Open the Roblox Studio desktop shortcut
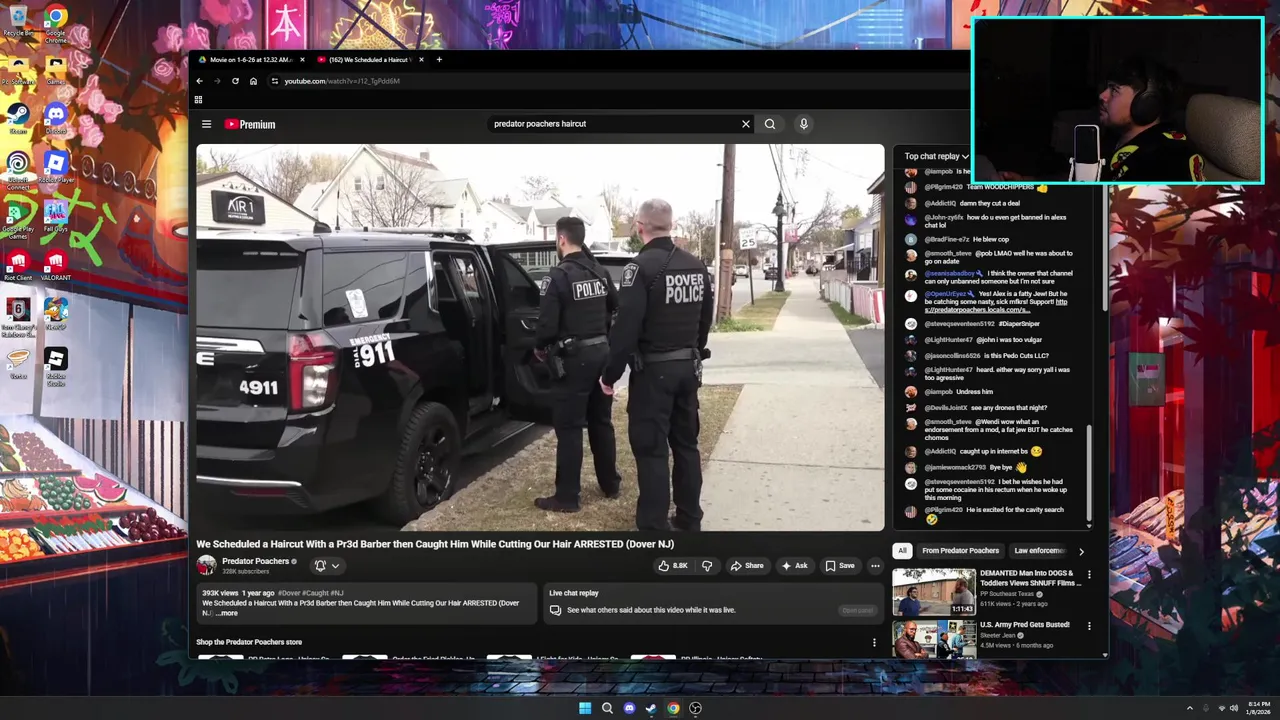Viewport: 1280px width, 720px height. [x=56, y=366]
